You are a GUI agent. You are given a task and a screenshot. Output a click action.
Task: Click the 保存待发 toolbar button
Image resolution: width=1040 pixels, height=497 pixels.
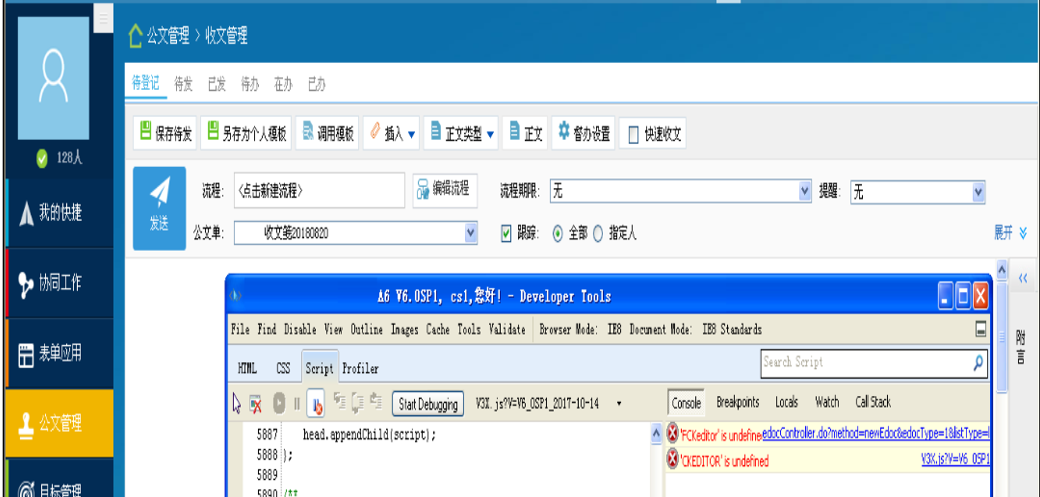pos(165,133)
